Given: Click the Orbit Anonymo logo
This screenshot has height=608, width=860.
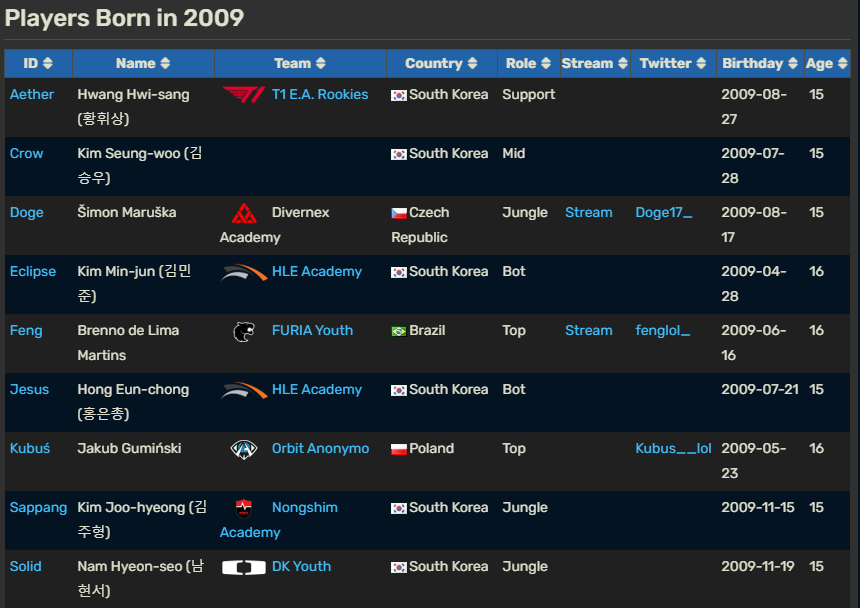Looking at the screenshot, I should point(244,449).
